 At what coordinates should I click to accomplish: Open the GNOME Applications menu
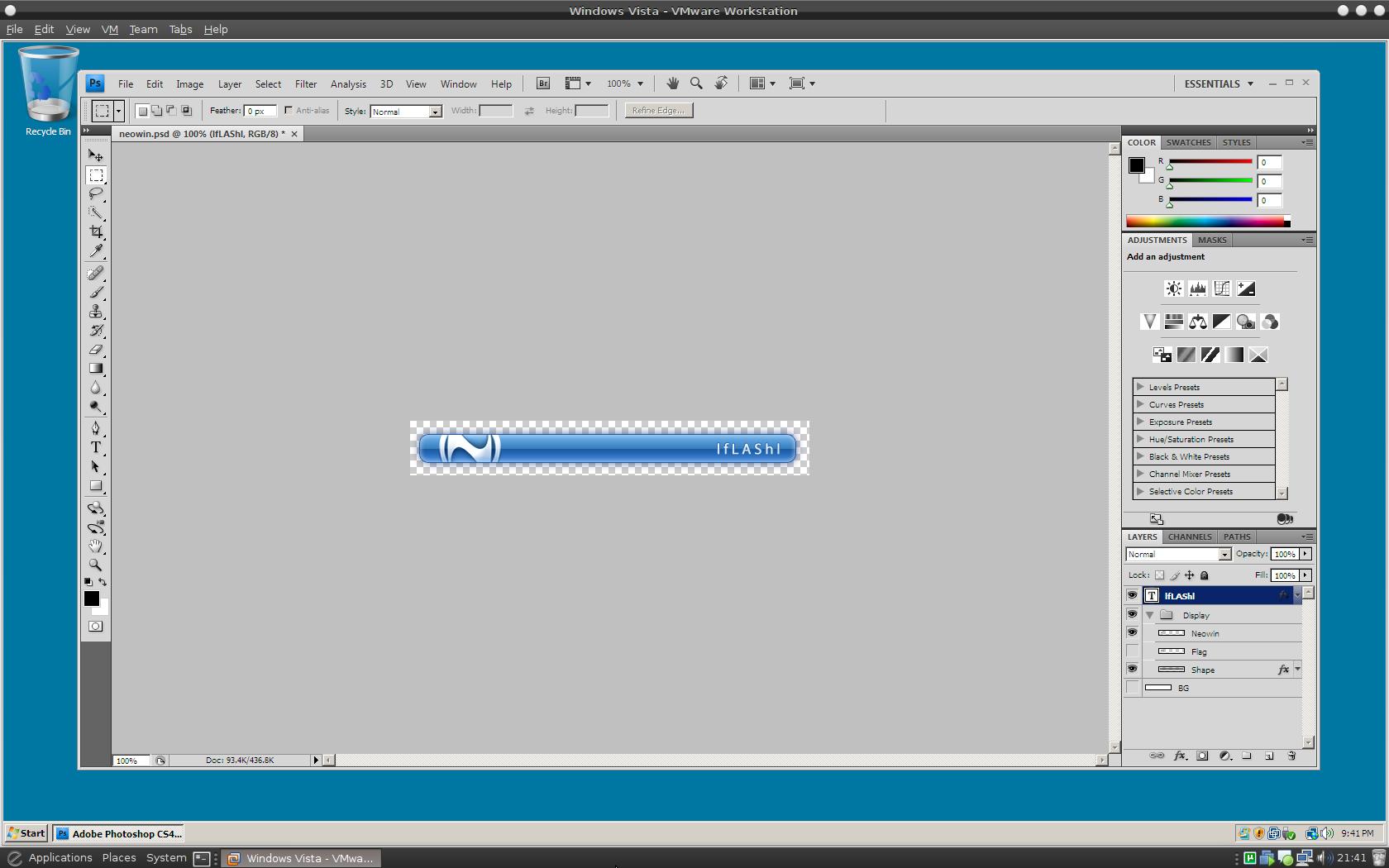60,858
